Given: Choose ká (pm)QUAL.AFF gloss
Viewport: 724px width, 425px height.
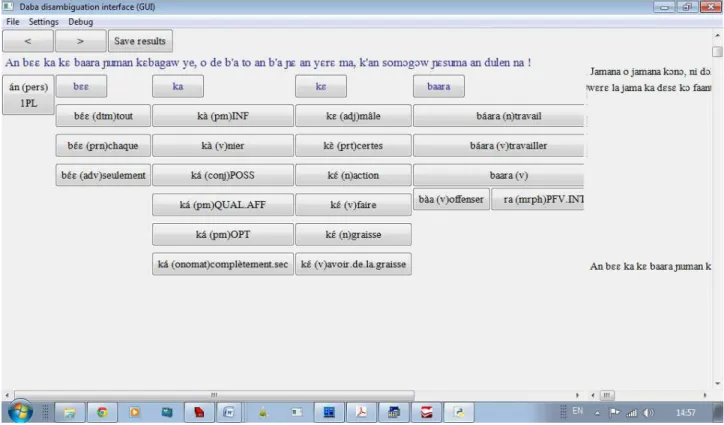Looking at the screenshot, I should point(223,205).
